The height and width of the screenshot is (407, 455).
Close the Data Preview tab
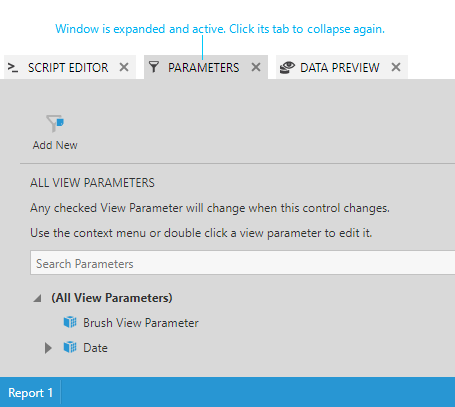[x=396, y=67]
